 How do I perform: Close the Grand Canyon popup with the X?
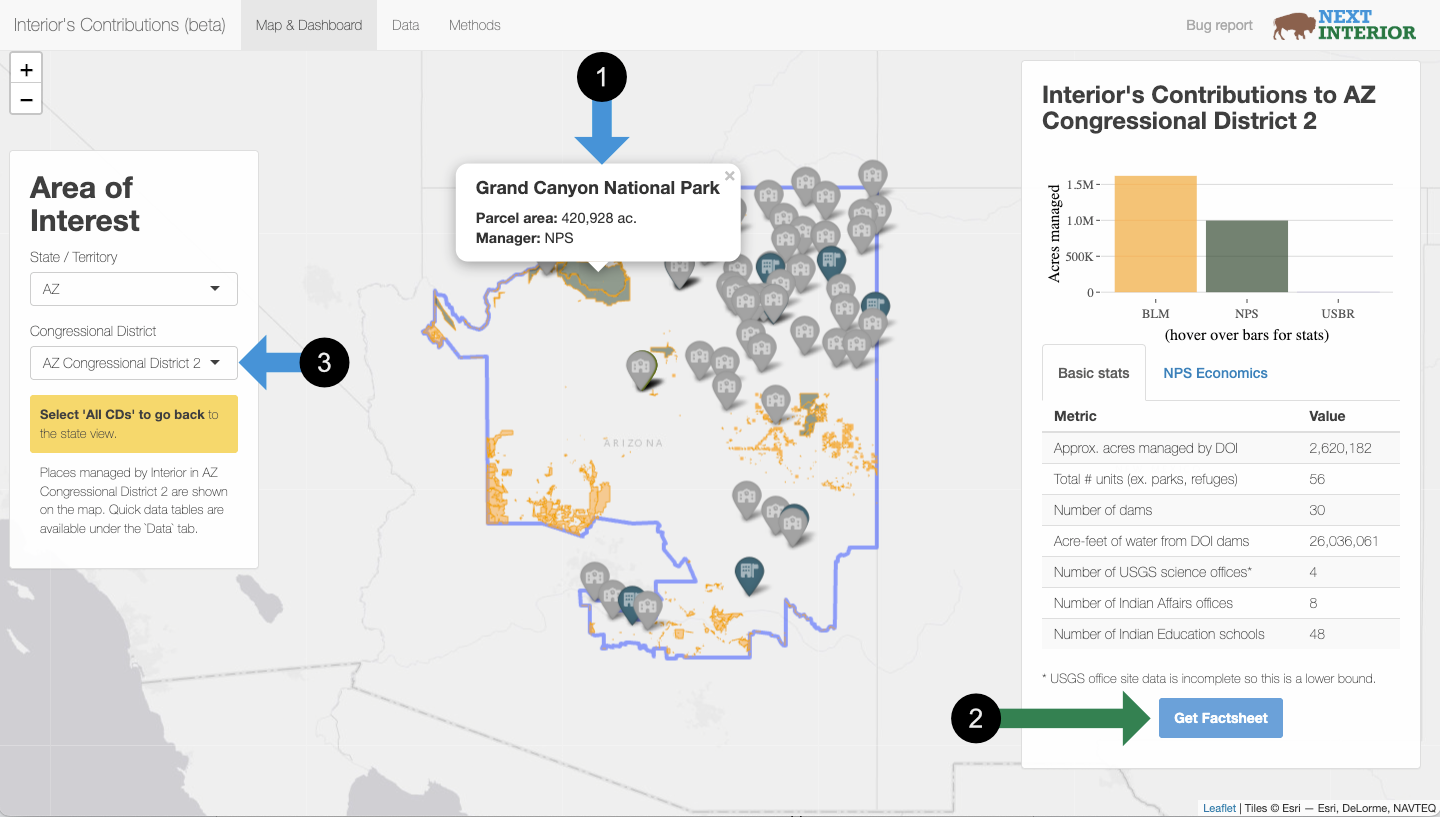click(x=729, y=175)
